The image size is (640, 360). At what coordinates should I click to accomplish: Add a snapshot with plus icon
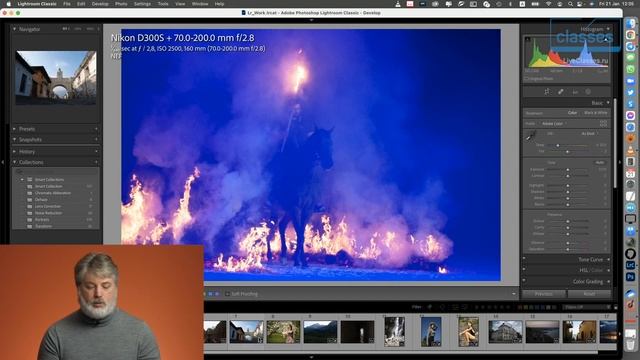click(x=97, y=140)
